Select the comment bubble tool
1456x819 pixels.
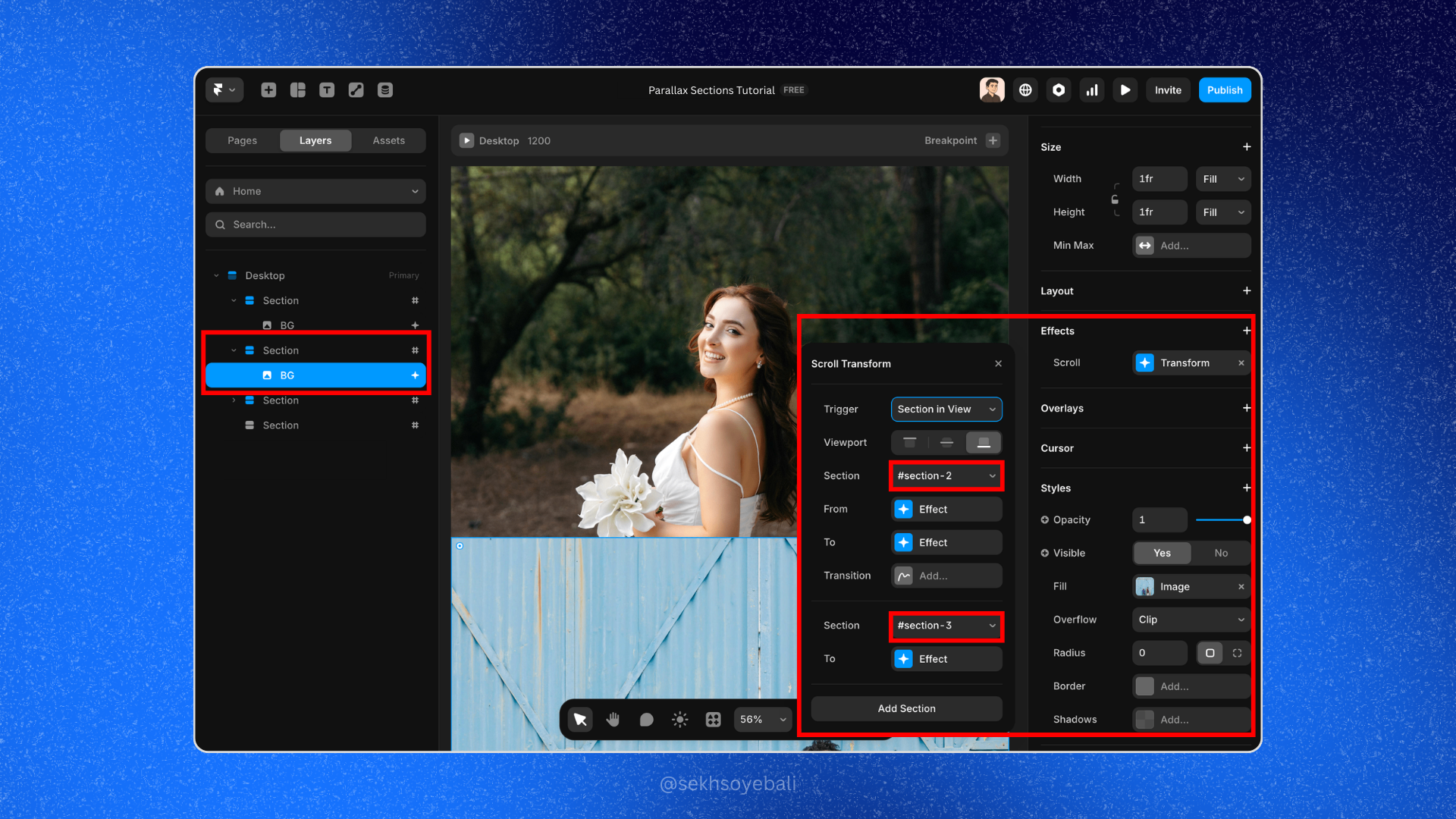646,720
